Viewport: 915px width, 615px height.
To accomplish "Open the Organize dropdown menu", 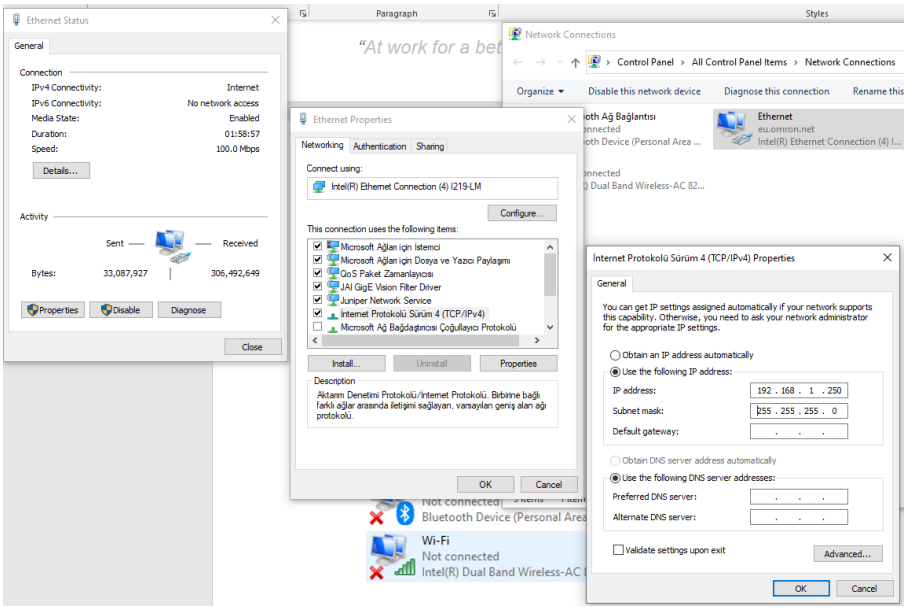I will click(x=540, y=91).
